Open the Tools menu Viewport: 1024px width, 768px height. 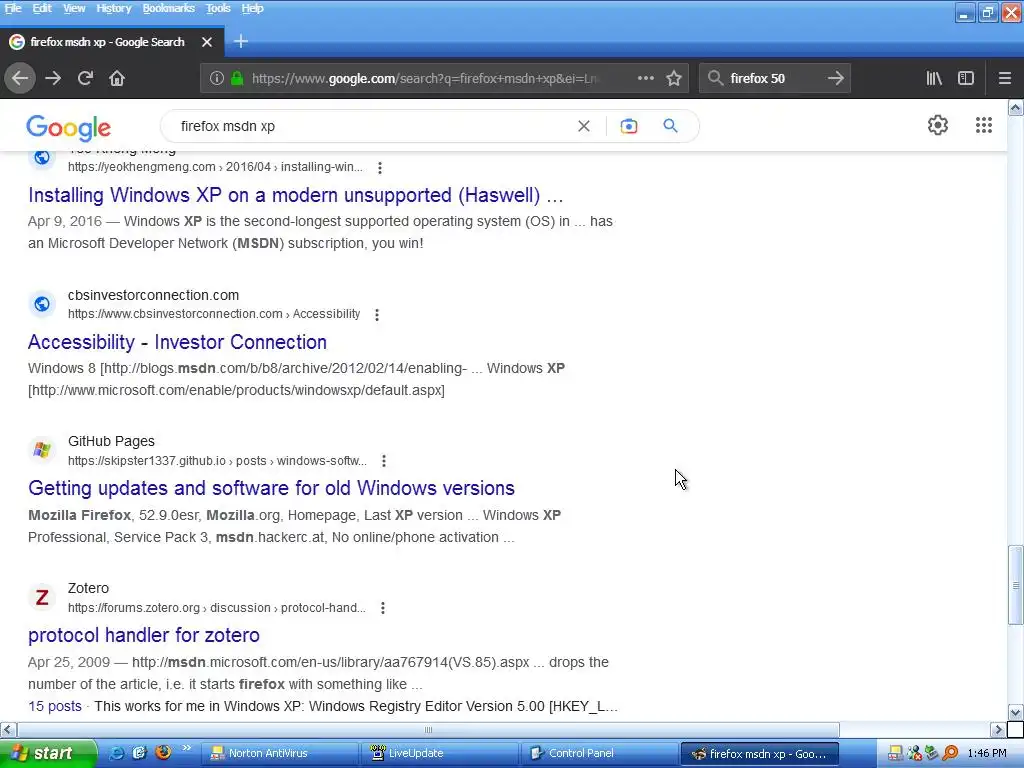click(x=218, y=8)
